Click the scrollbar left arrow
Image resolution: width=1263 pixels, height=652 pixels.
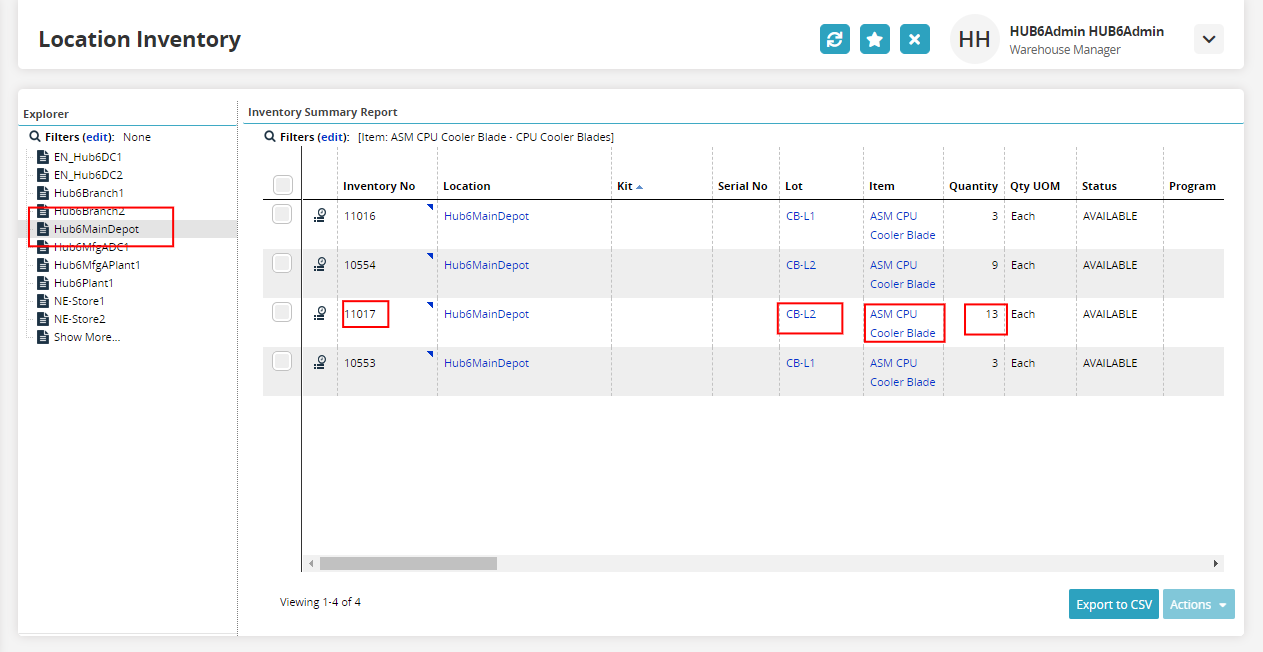[311, 563]
